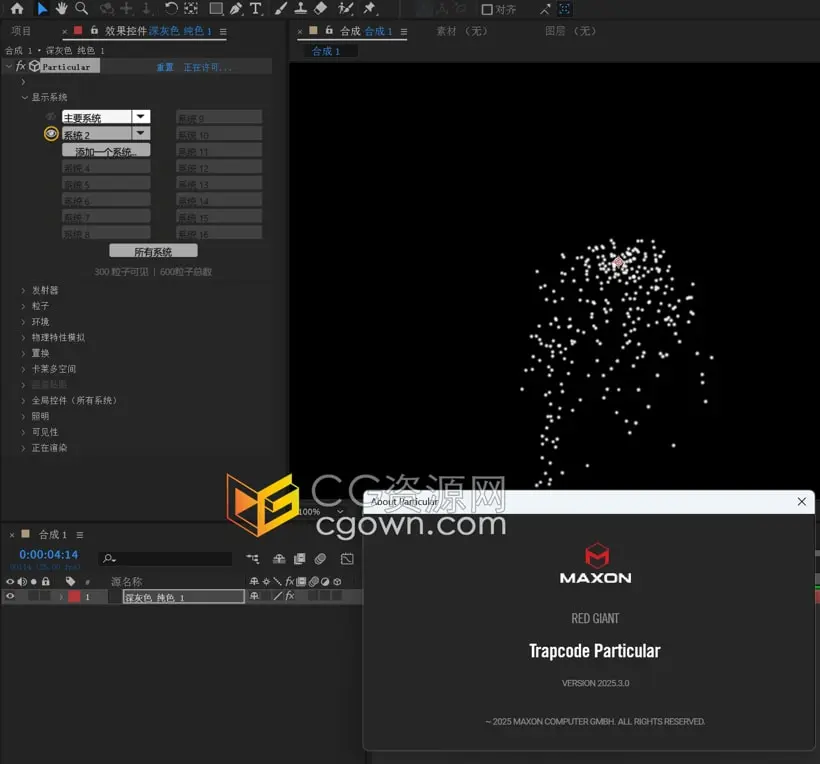Select the Rotation tool
The width and height of the screenshot is (820, 764).
(x=171, y=8)
